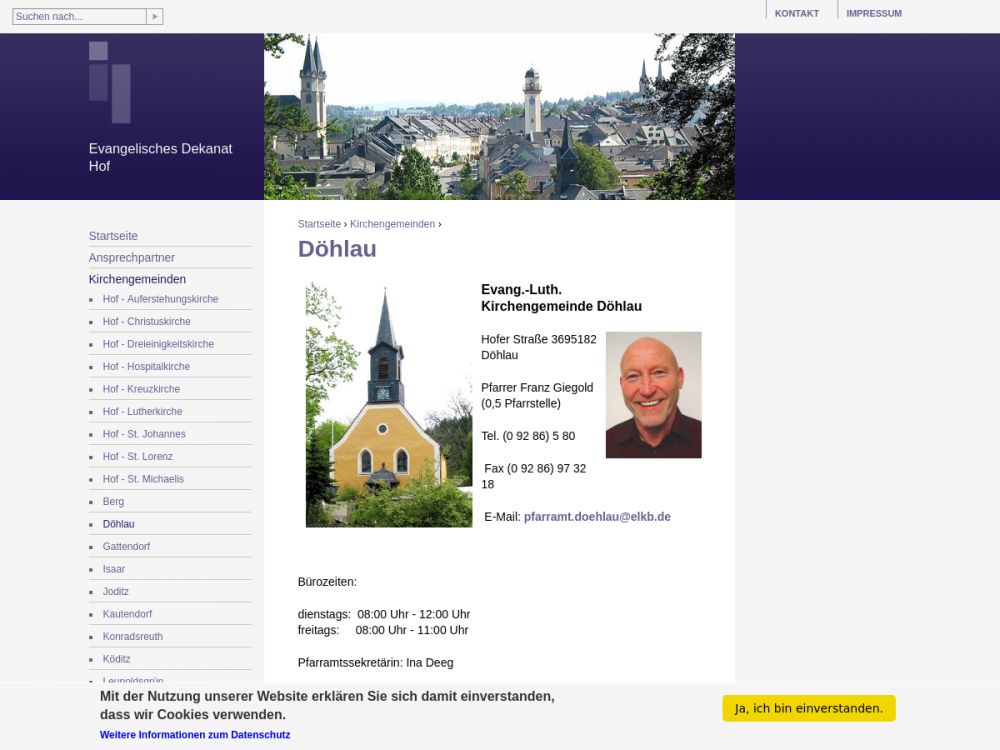Open the KONTAKT page
The height and width of the screenshot is (750, 1000).
796,14
